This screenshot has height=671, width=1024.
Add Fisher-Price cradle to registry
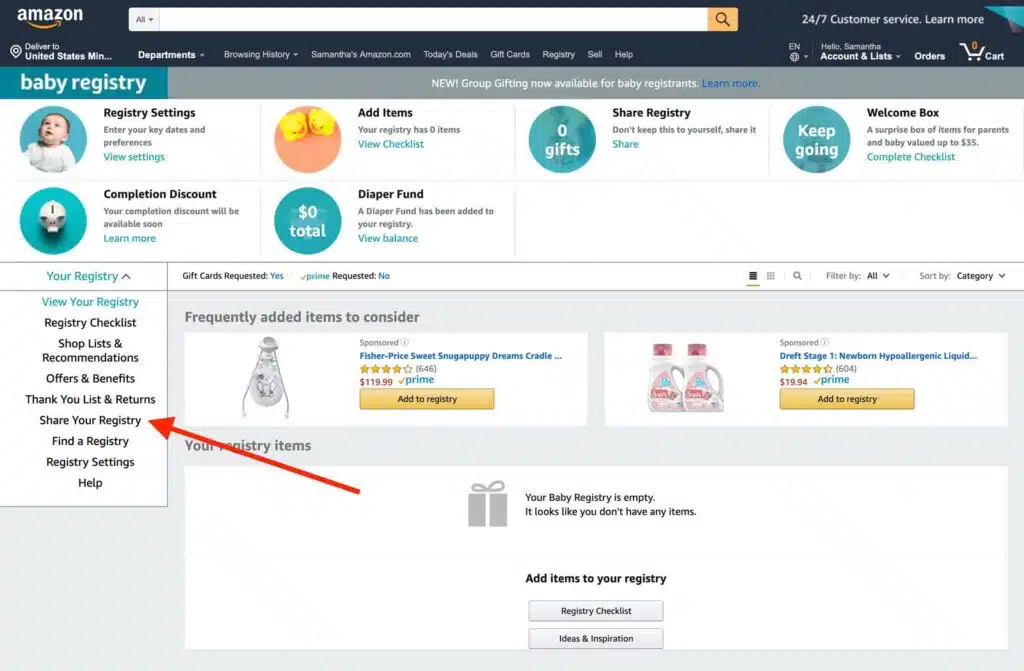coord(426,399)
